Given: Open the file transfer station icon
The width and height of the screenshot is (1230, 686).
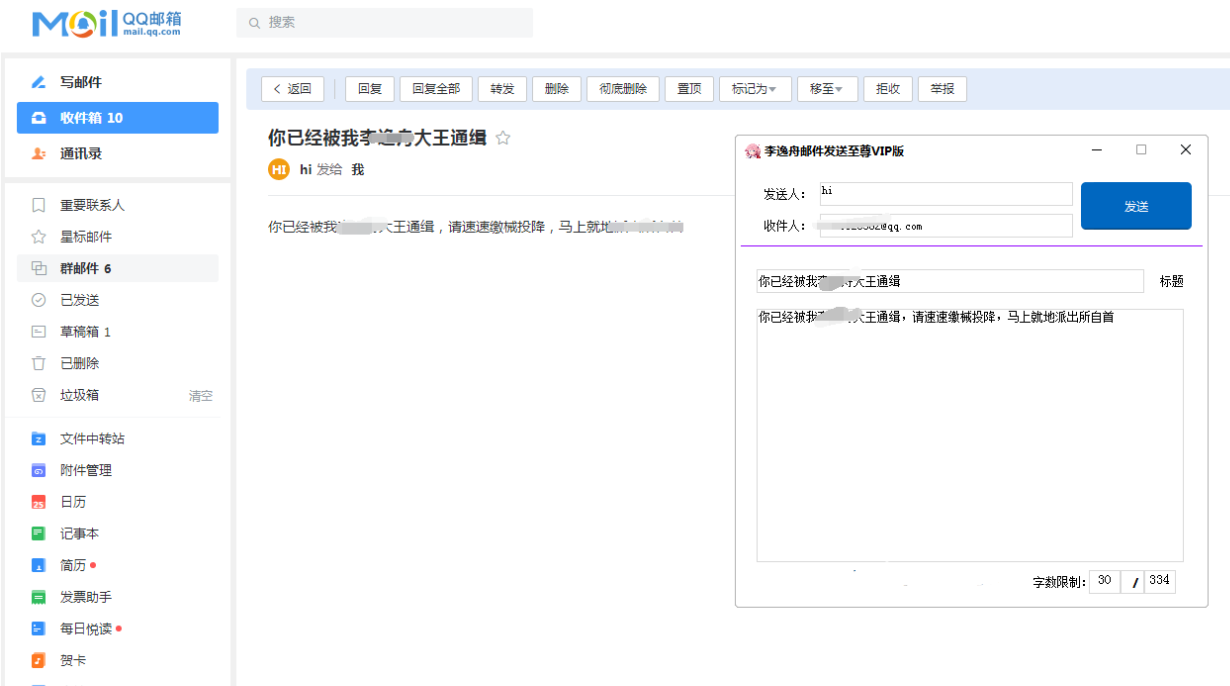Looking at the screenshot, I should tap(39, 439).
